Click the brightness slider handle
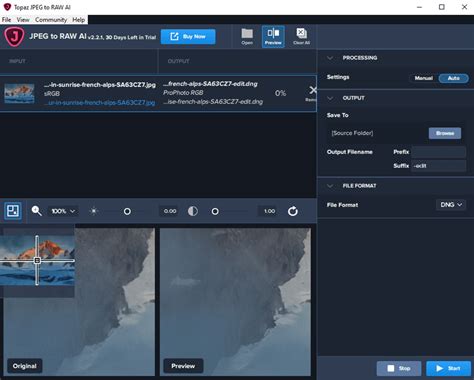The height and width of the screenshot is (380, 474). (127, 211)
